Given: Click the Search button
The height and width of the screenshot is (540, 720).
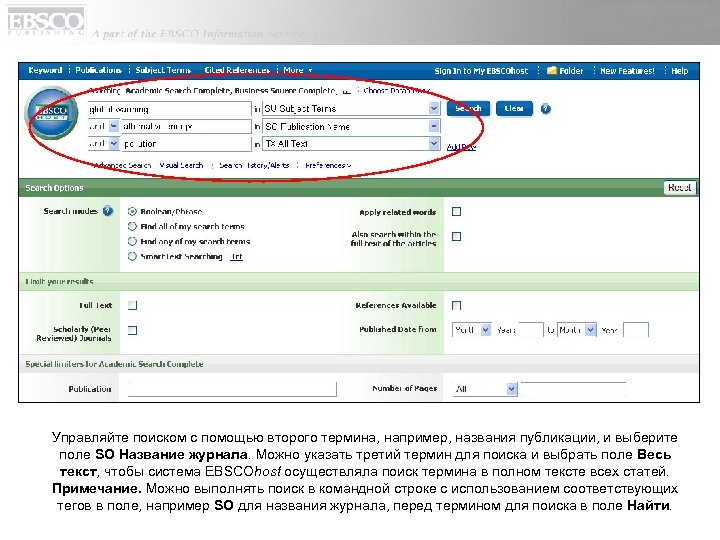Looking at the screenshot, I should coord(468,109).
